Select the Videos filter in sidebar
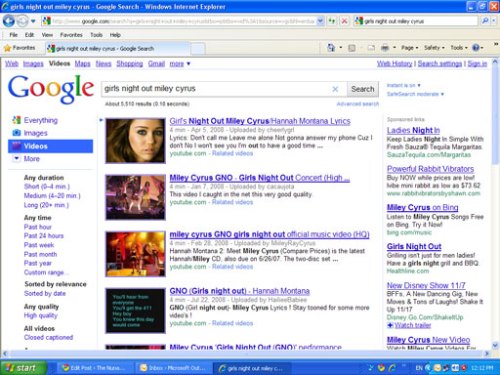This screenshot has height=375, width=500. 50,146
